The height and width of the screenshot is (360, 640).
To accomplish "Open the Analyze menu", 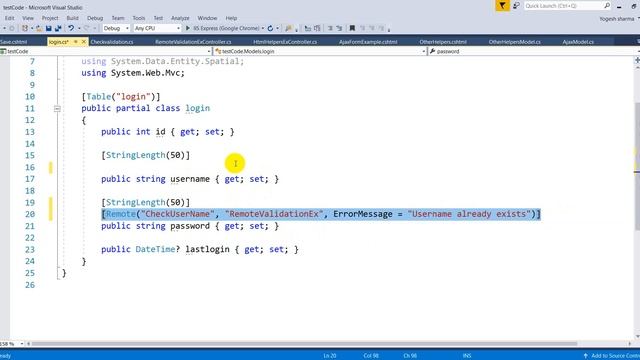I will pos(180,18).
